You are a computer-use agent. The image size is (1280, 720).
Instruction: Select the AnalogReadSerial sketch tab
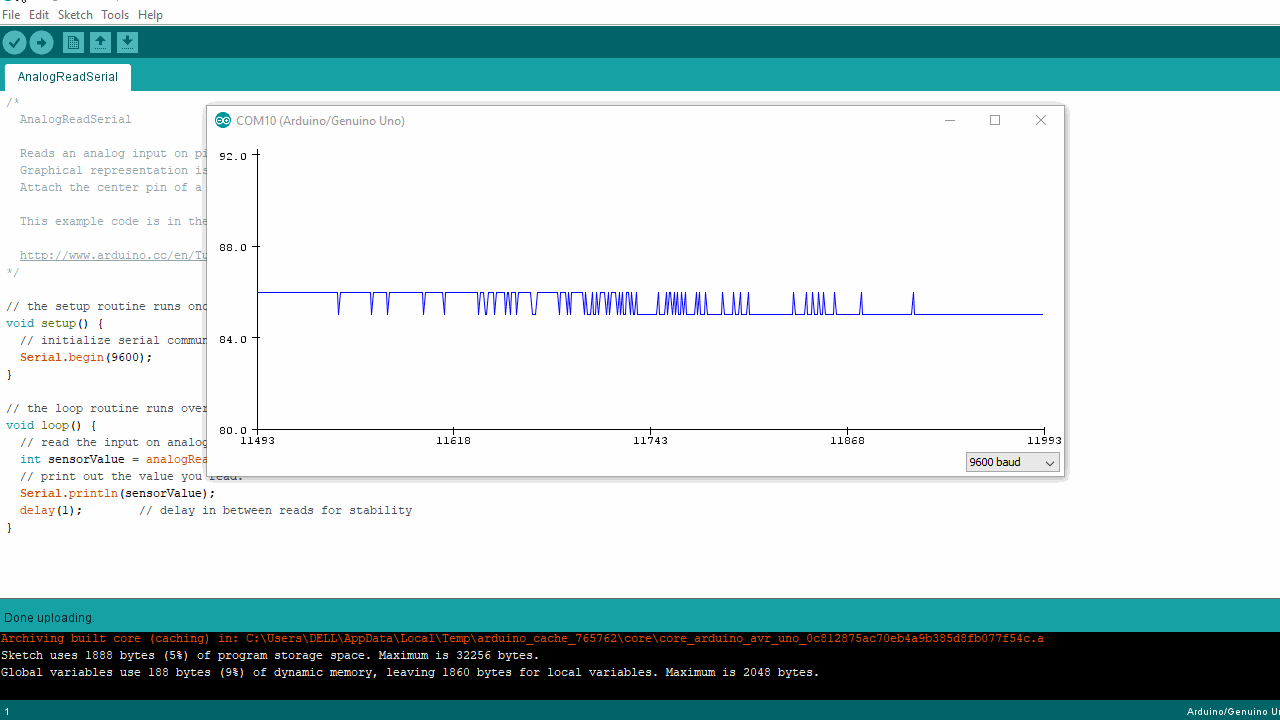(68, 77)
